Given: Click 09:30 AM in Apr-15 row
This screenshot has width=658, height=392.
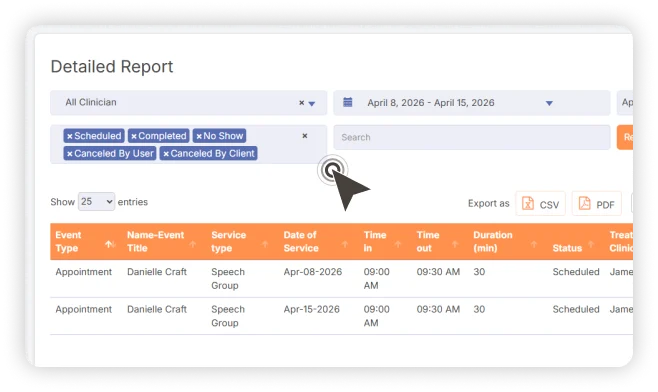Looking at the screenshot, I should [438, 309].
